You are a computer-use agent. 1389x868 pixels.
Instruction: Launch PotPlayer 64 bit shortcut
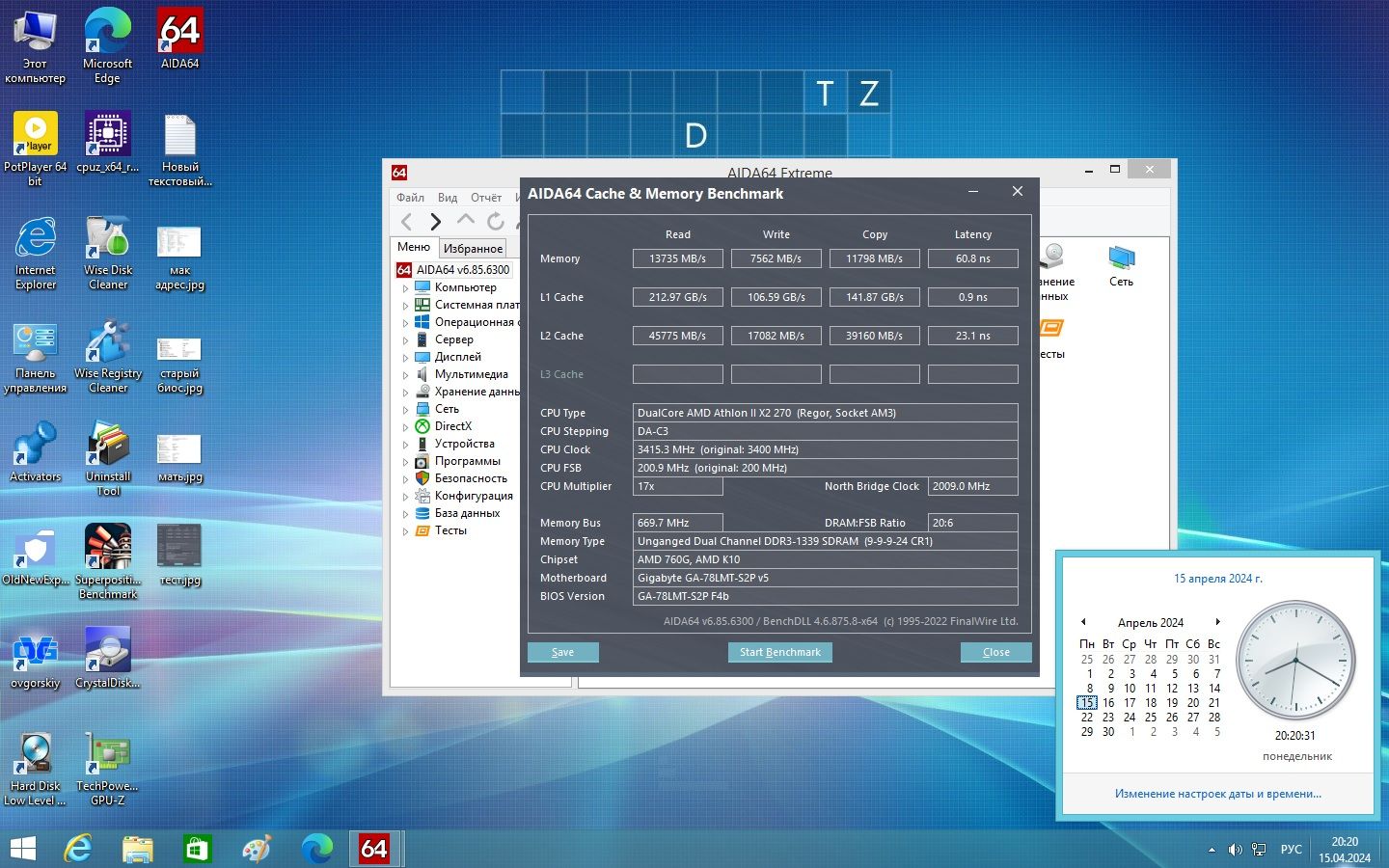tap(36, 148)
